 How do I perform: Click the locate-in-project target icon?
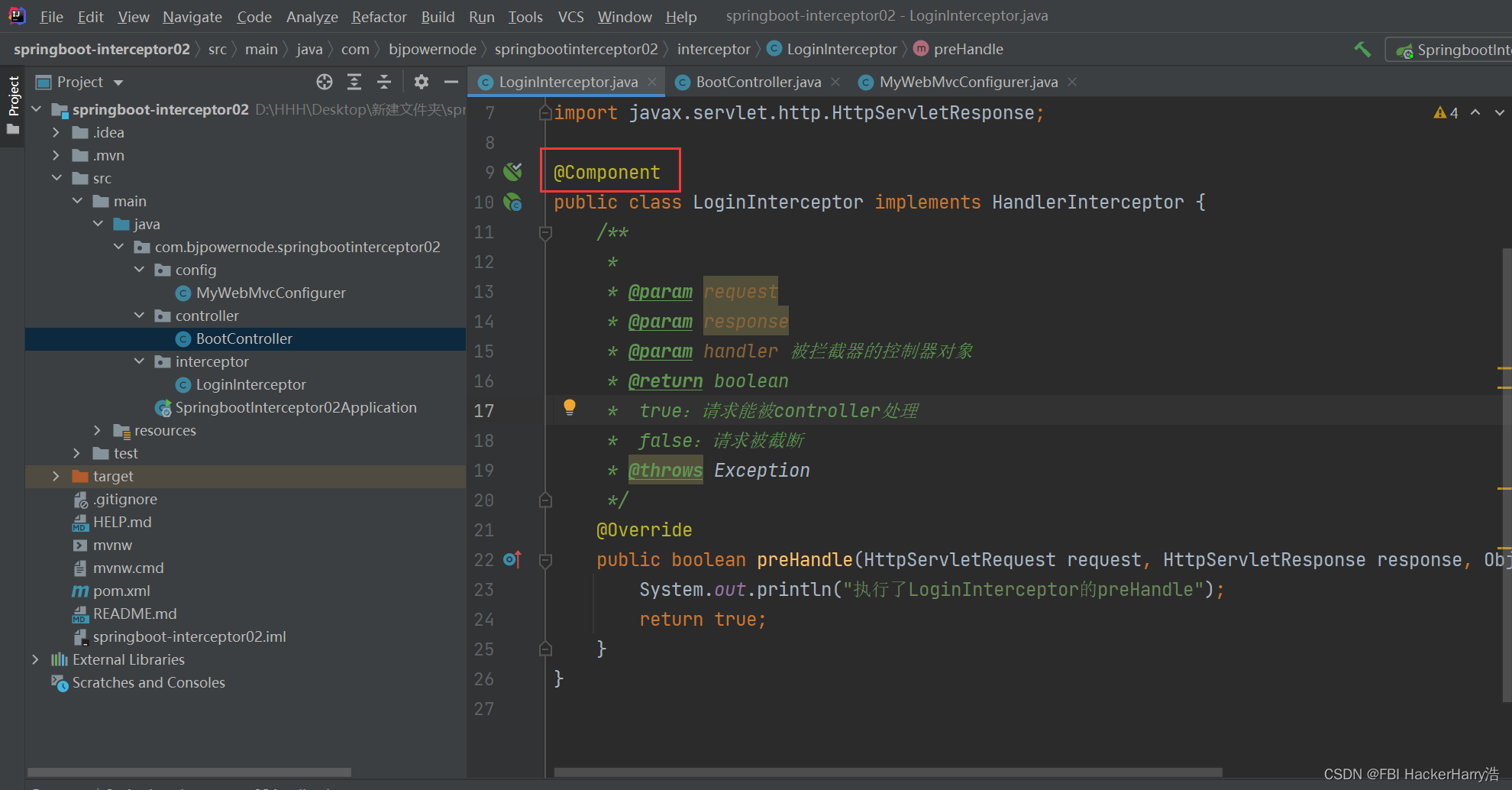[x=325, y=82]
